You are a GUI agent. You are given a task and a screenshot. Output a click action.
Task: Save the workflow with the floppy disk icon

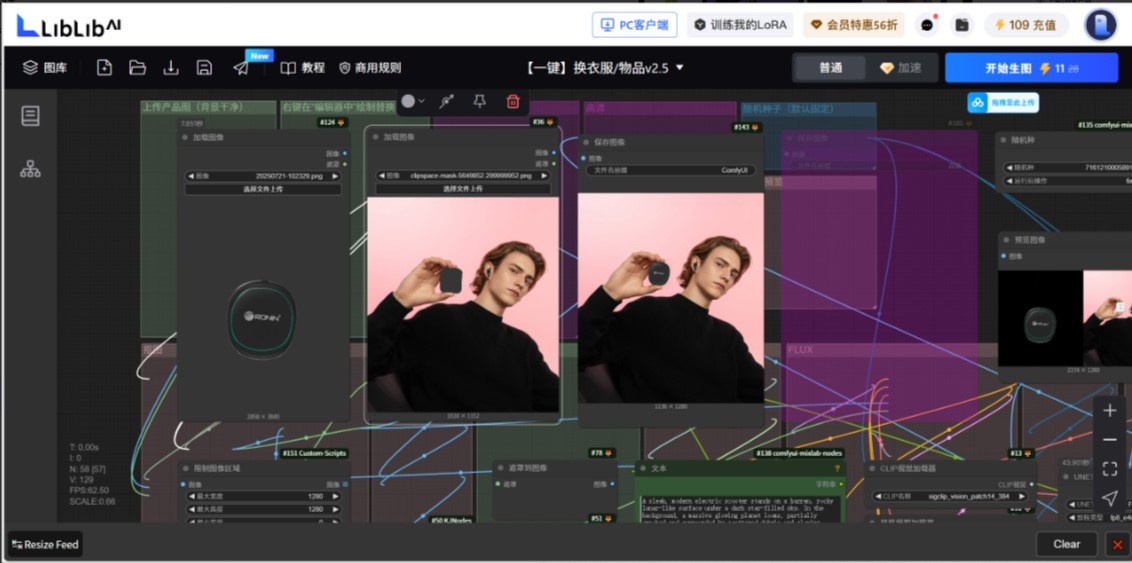pos(204,68)
